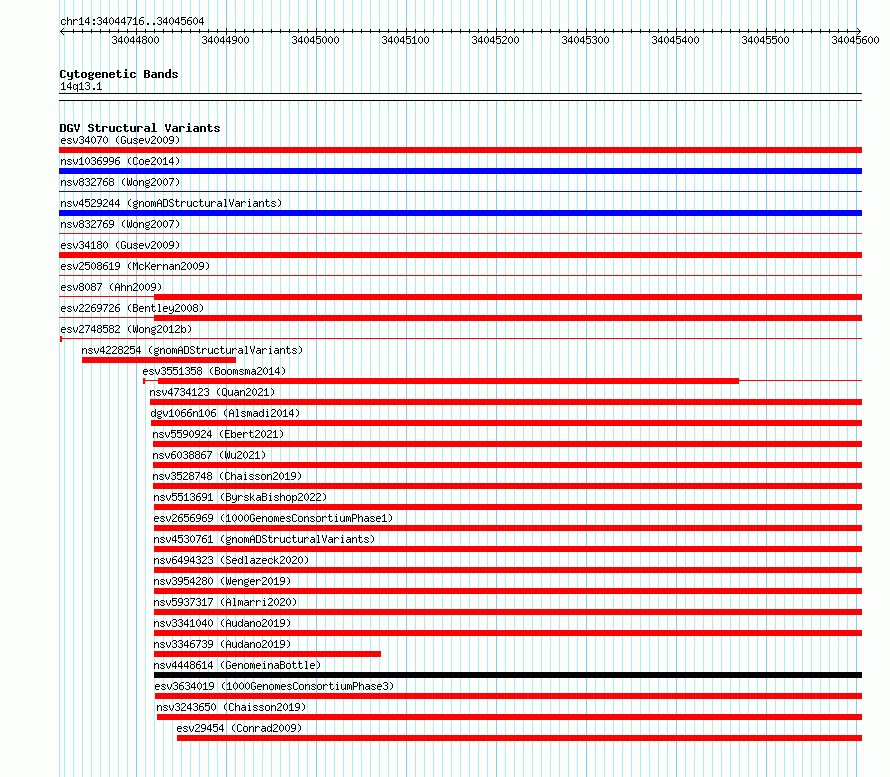Open variant nsv6494323 (Sedlazeck2020)
Screen dimensions: 890x777
tap(231, 560)
